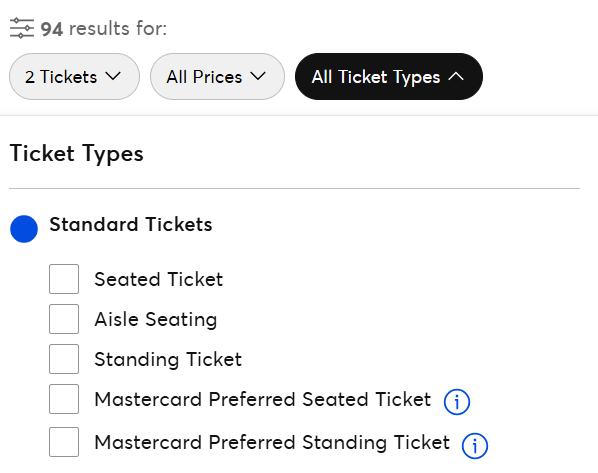This screenshot has height=473, width=598.
Task: Click the 94 results for text
Action: (x=104, y=29)
